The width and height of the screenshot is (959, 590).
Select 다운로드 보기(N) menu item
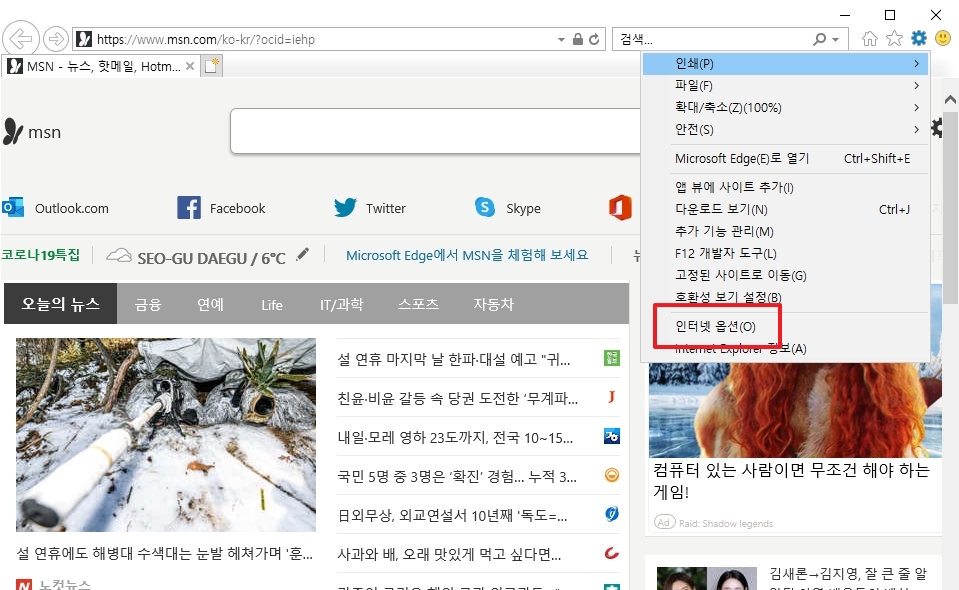785,209
